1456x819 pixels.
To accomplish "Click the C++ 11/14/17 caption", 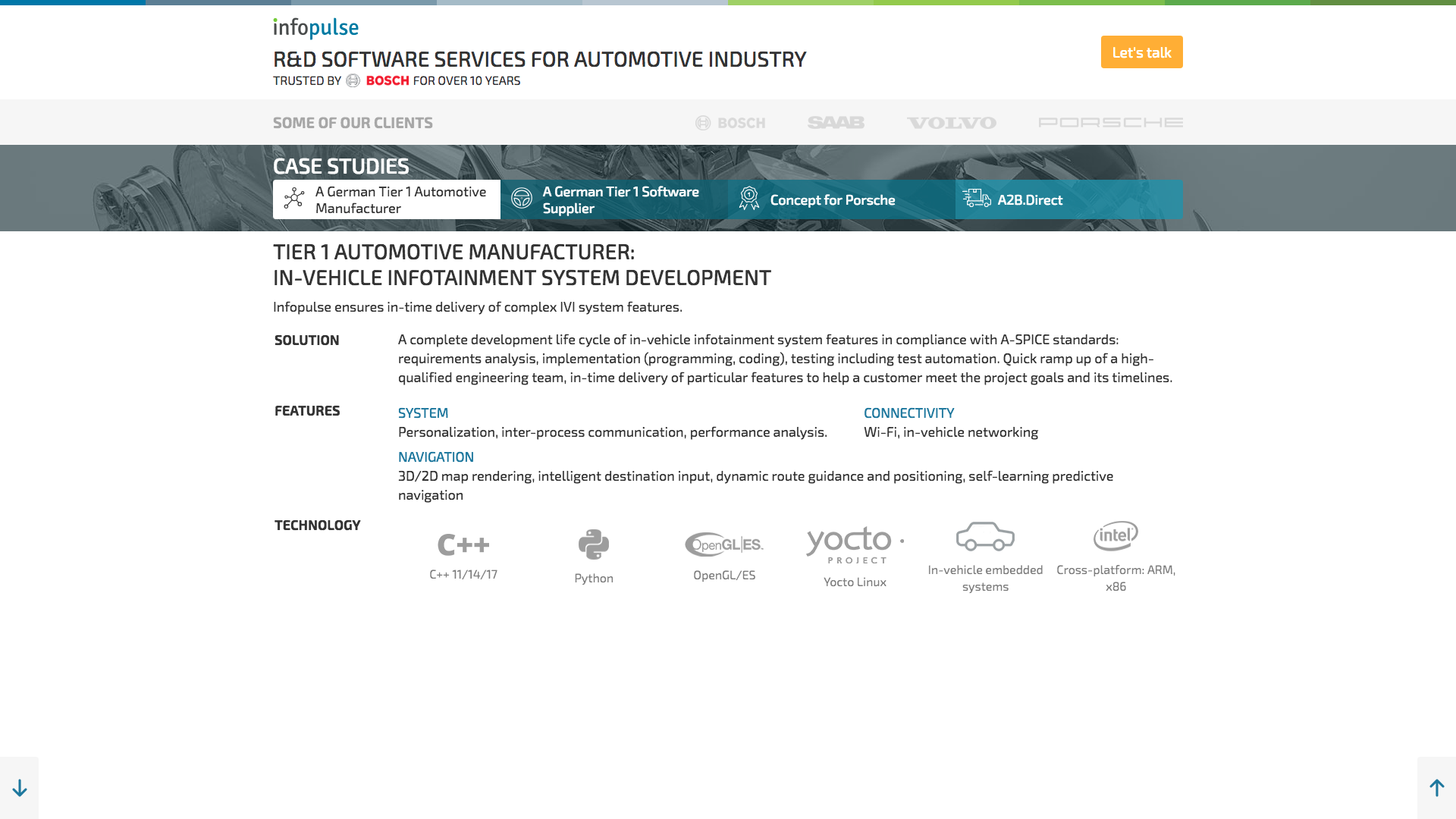I will click(x=463, y=575).
